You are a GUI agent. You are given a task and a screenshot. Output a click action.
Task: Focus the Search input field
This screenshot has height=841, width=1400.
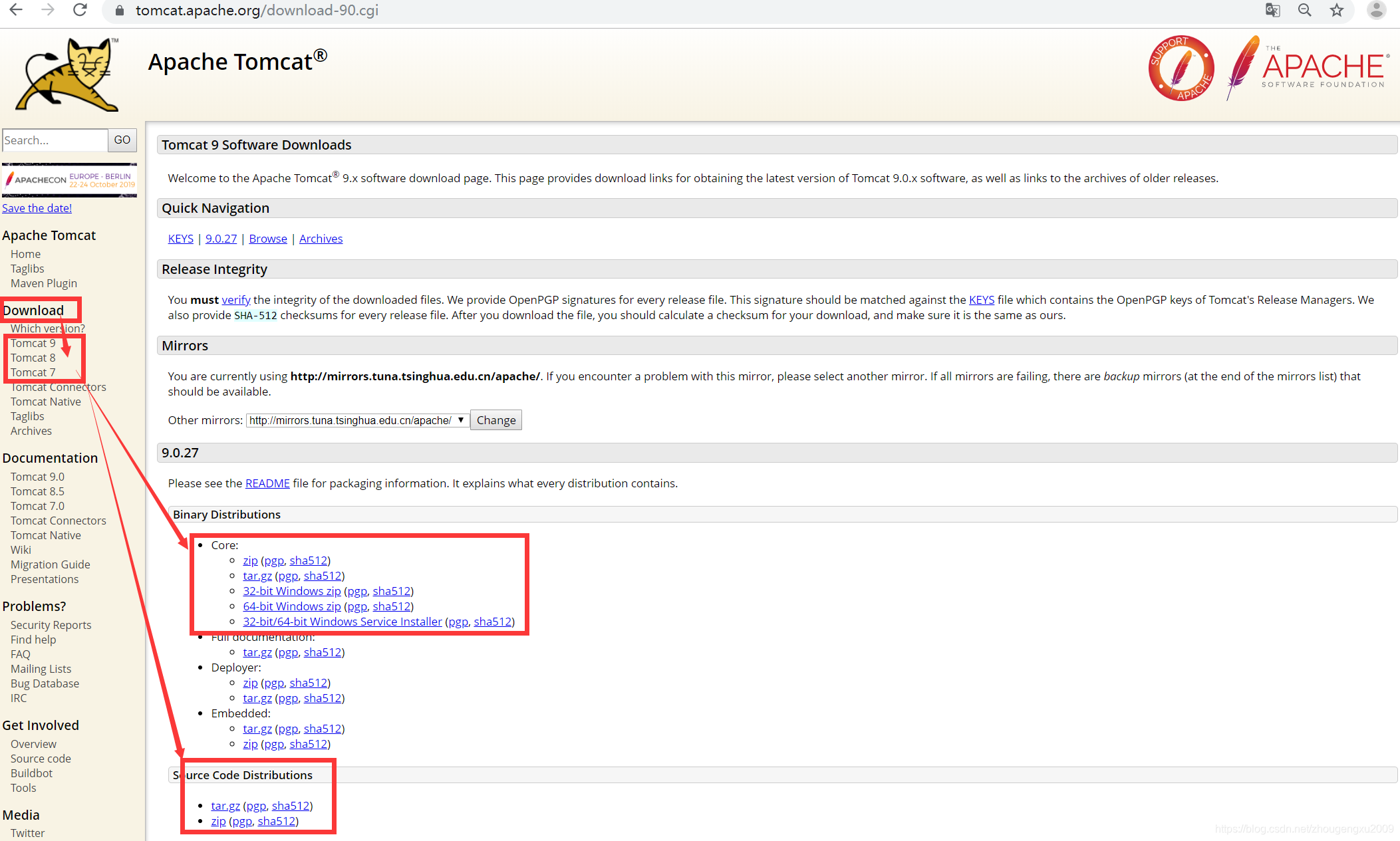pyautogui.click(x=55, y=140)
